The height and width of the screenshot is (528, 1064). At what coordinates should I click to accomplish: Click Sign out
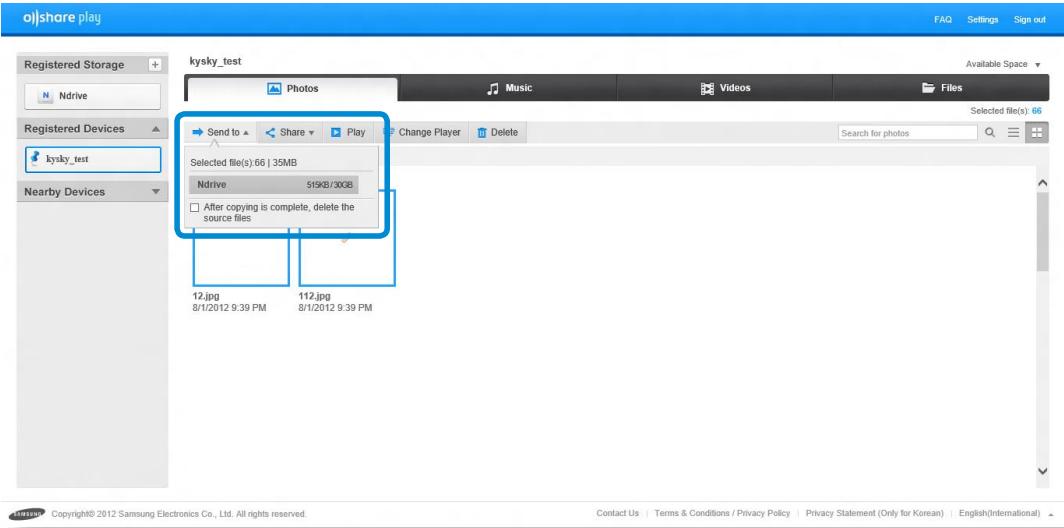pyautogui.click(x=1029, y=20)
